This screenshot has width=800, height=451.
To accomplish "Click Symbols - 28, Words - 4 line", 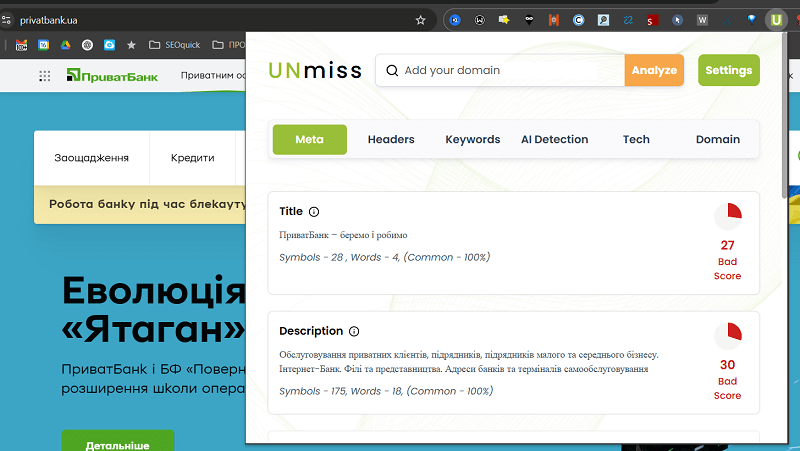I will pos(385,257).
